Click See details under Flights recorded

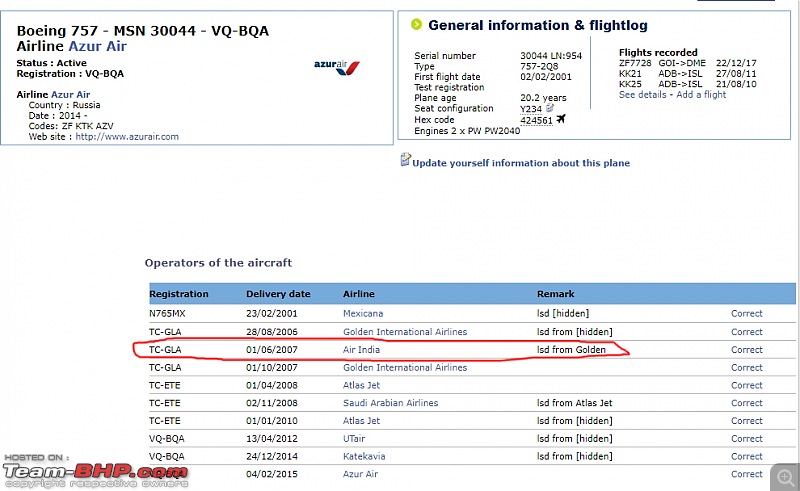coord(642,94)
